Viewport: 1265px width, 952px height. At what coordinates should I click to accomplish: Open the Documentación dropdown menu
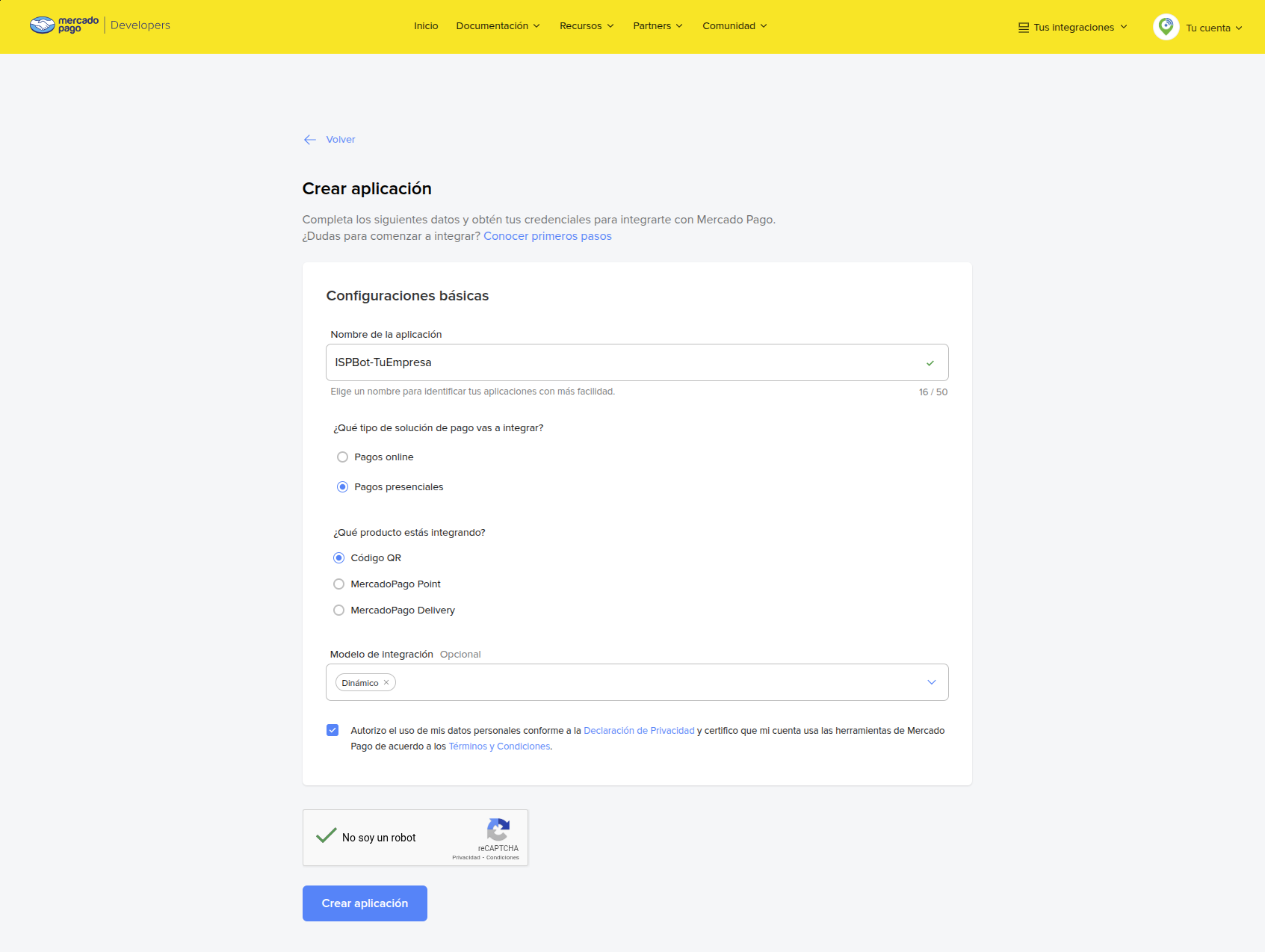(x=498, y=26)
